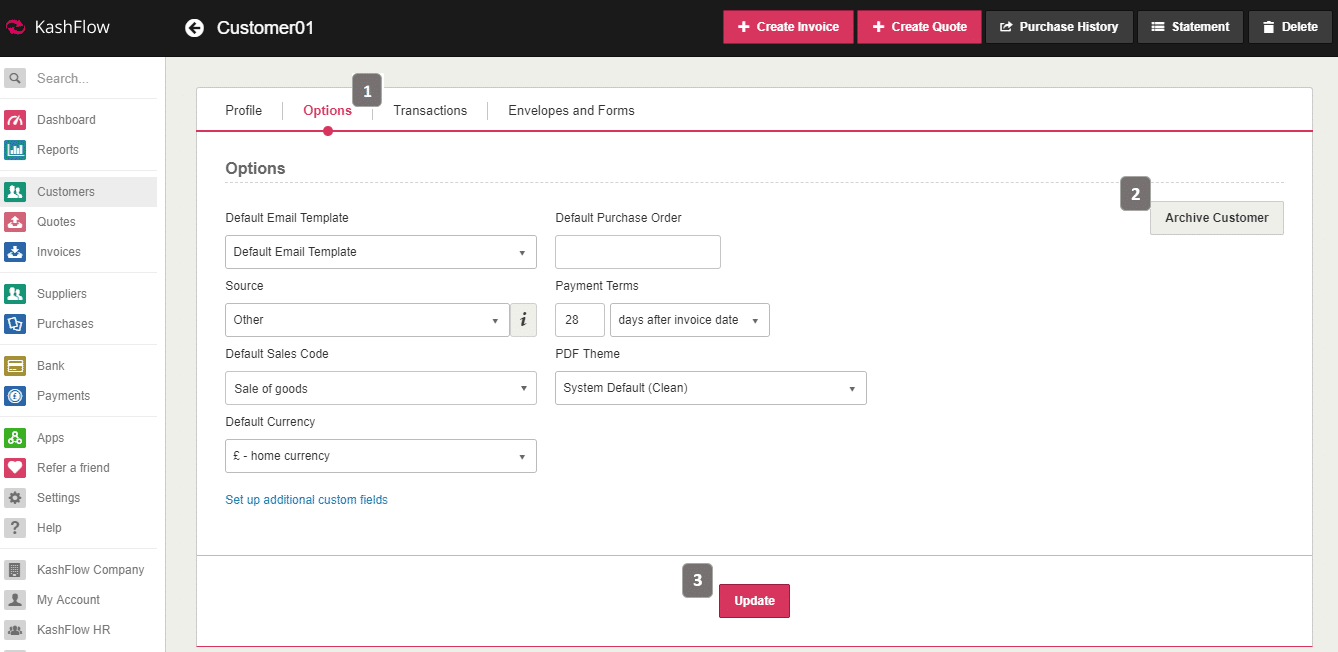
Task: Open Bank via its card icon
Action: [15, 366]
